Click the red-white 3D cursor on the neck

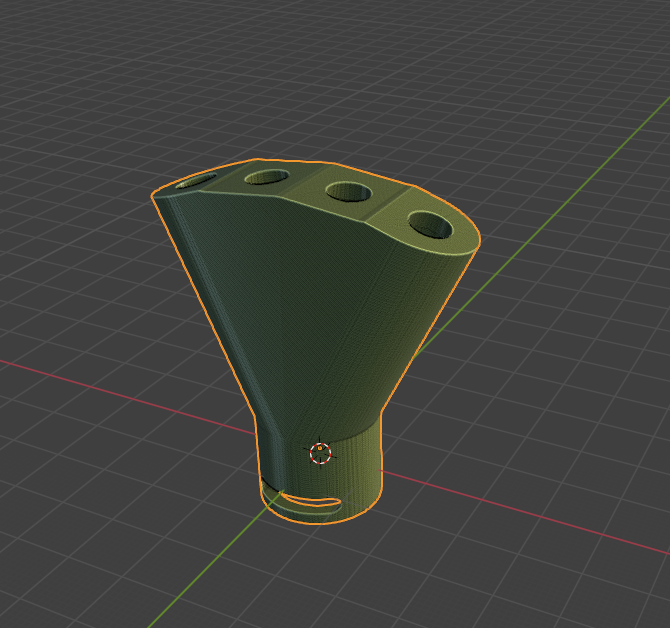point(320,453)
